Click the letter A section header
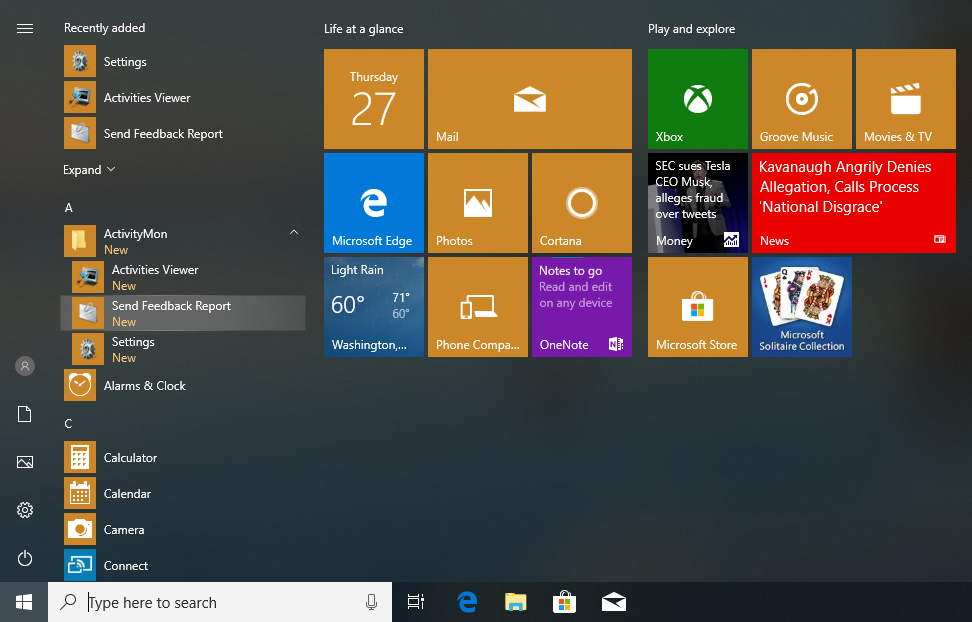The width and height of the screenshot is (972, 622). [x=68, y=208]
